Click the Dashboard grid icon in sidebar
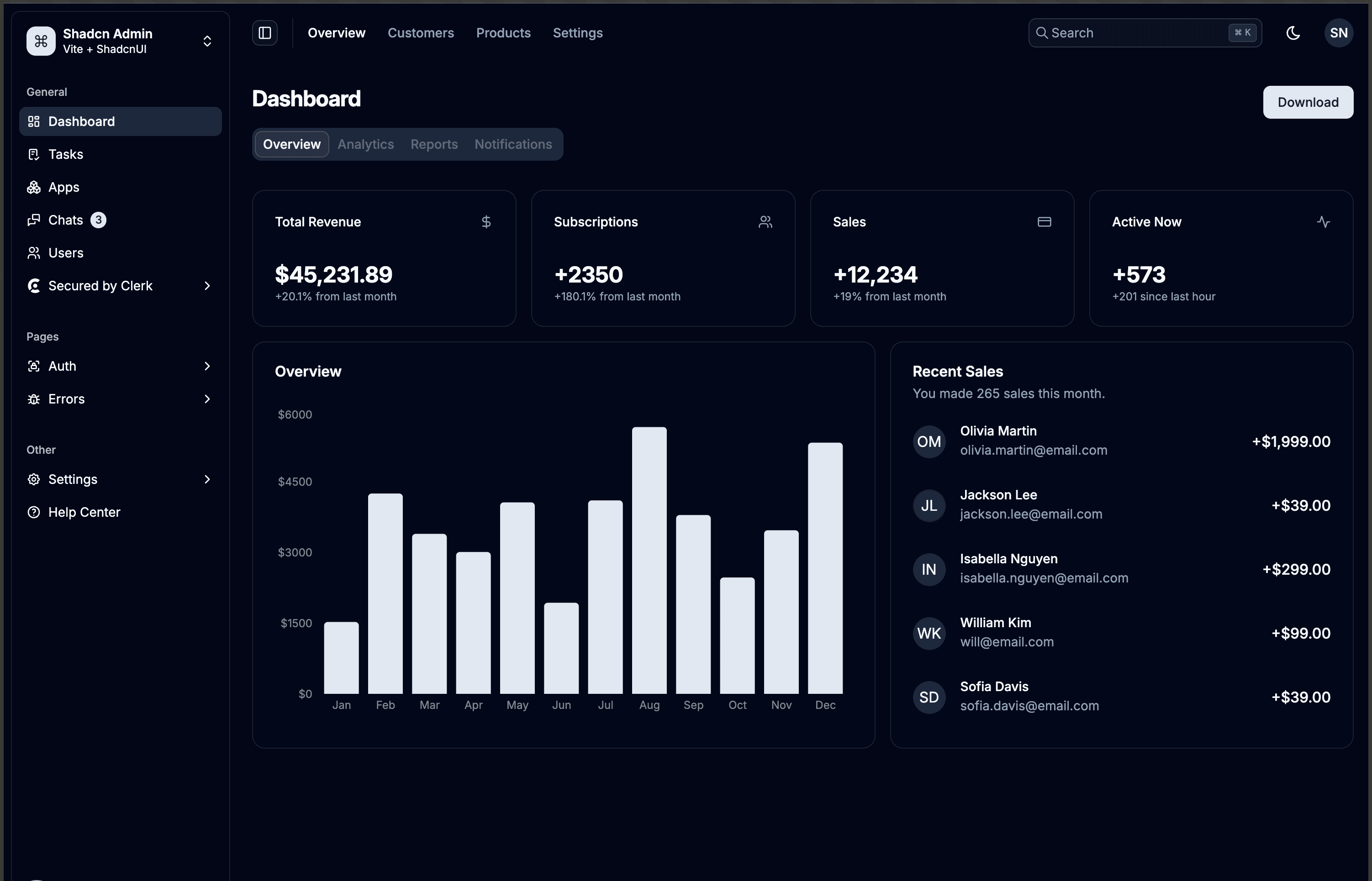1372x881 pixels. click(x=34, y=121)
